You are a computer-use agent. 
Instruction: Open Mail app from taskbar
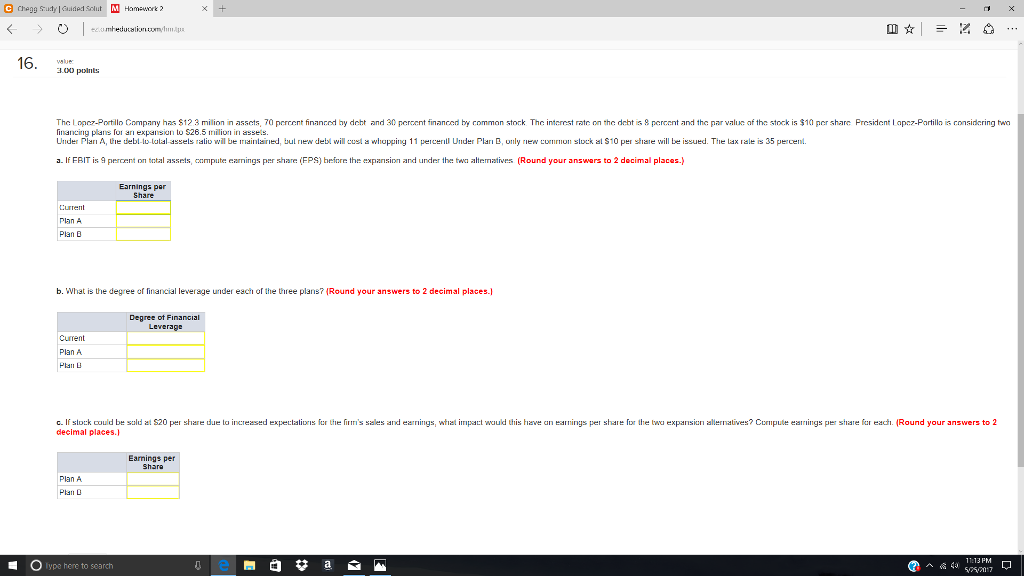[x=354, y=566]
